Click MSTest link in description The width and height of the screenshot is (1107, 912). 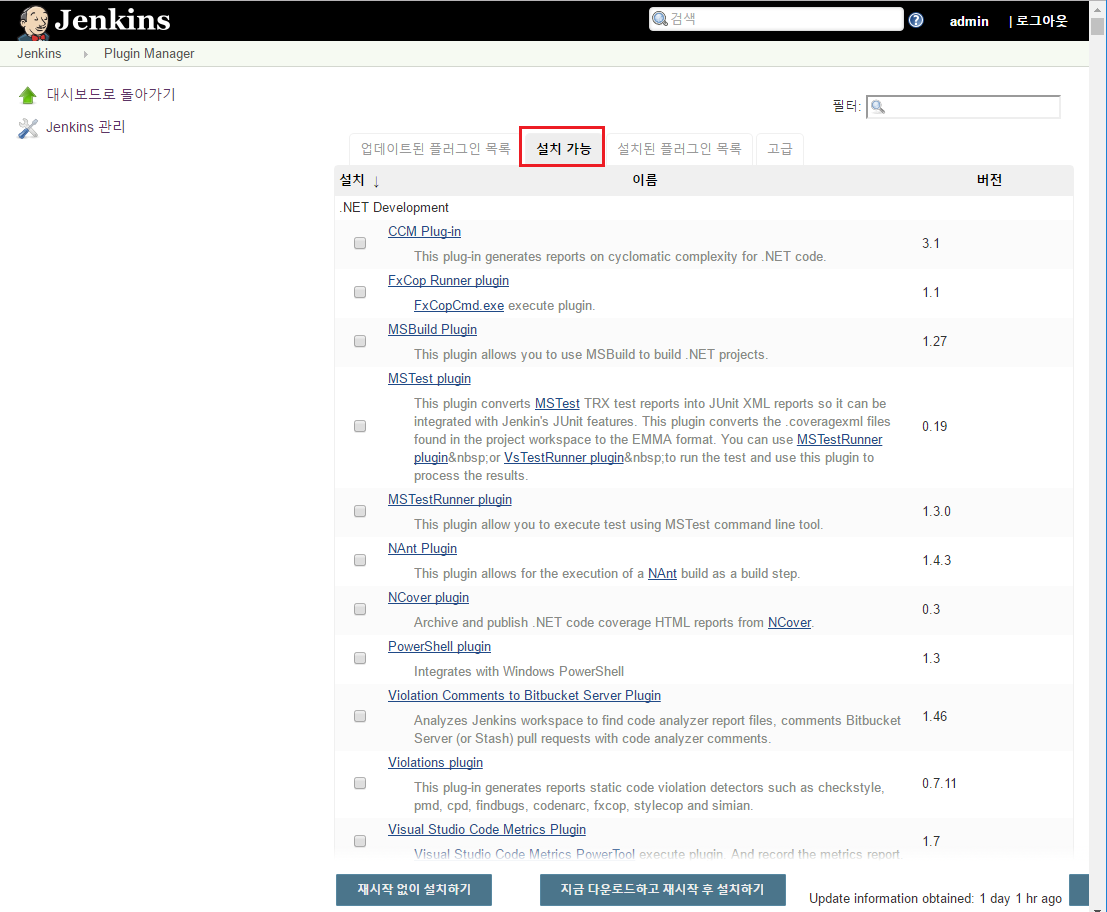click(x=557, y=404)
